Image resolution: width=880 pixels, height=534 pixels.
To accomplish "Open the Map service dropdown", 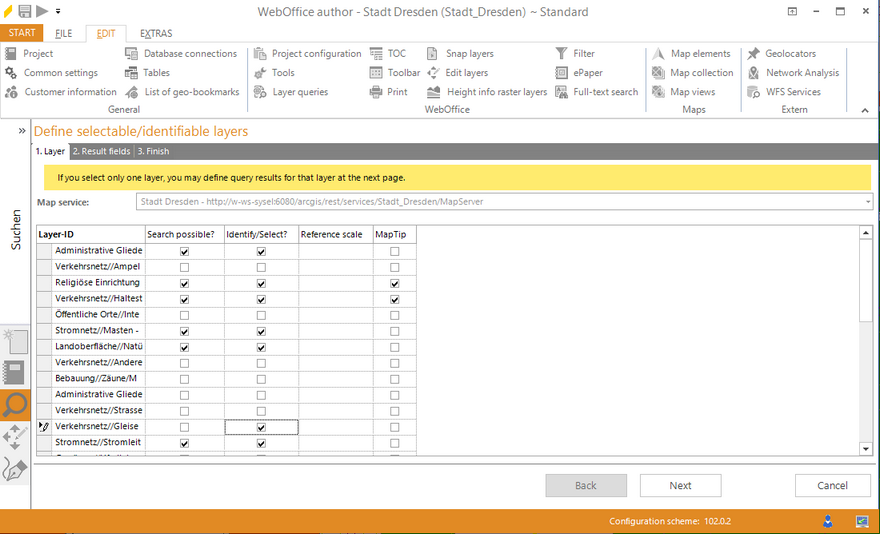I will tap(868, 202).
